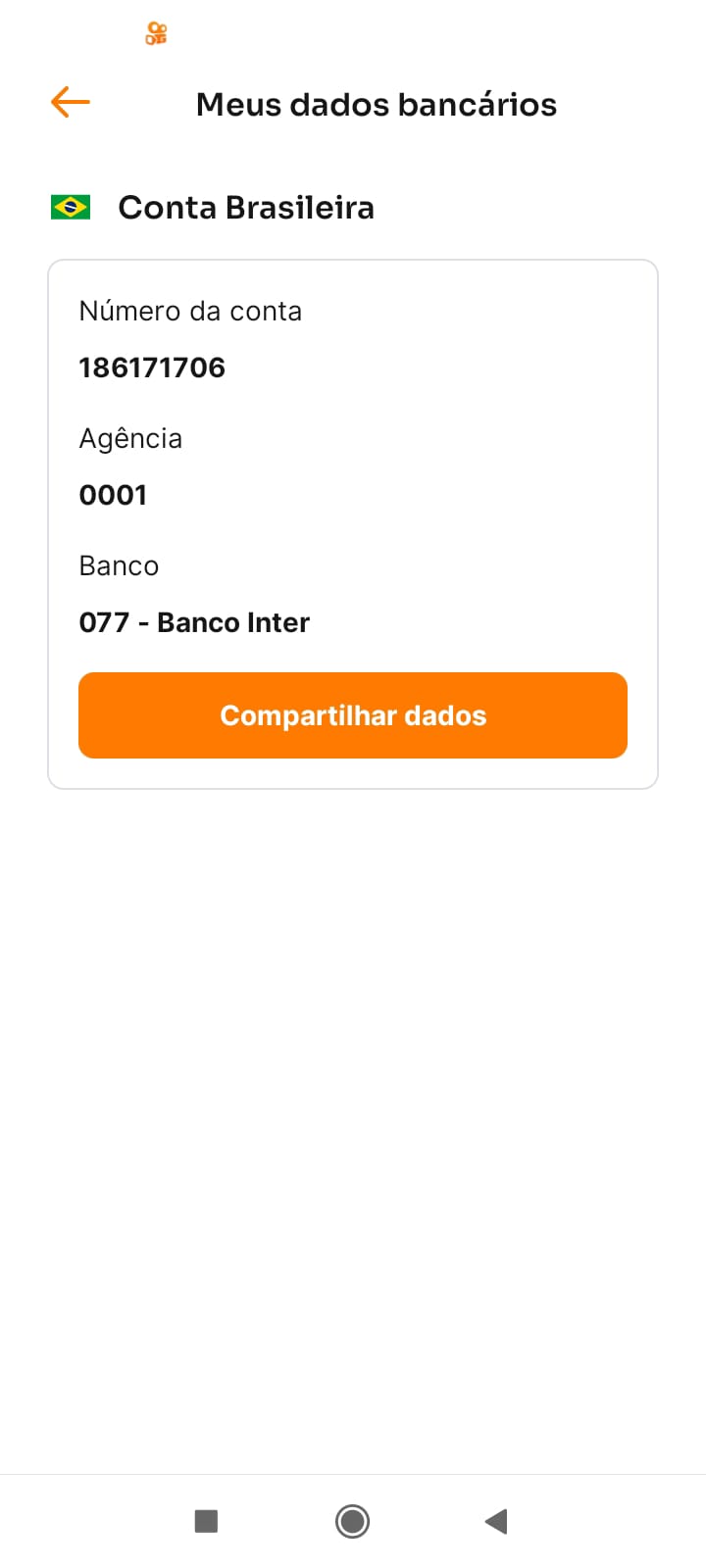Tap agency number 0001
The width and height of the screenshot is (706, 1568).
pyautogui.click(x=113, y=495)
